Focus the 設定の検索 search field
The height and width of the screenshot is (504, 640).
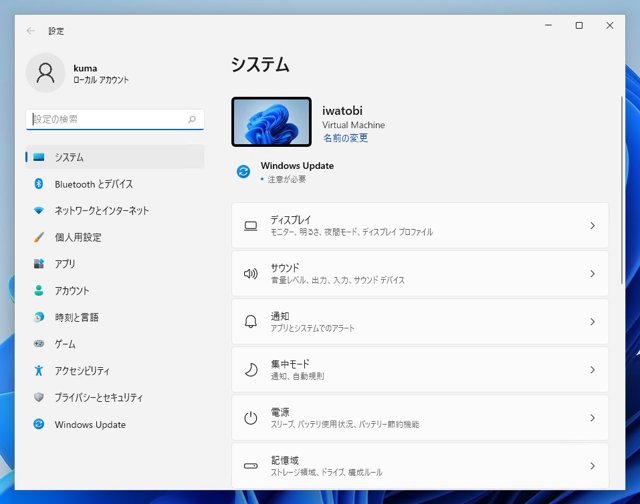coord(115,119)
